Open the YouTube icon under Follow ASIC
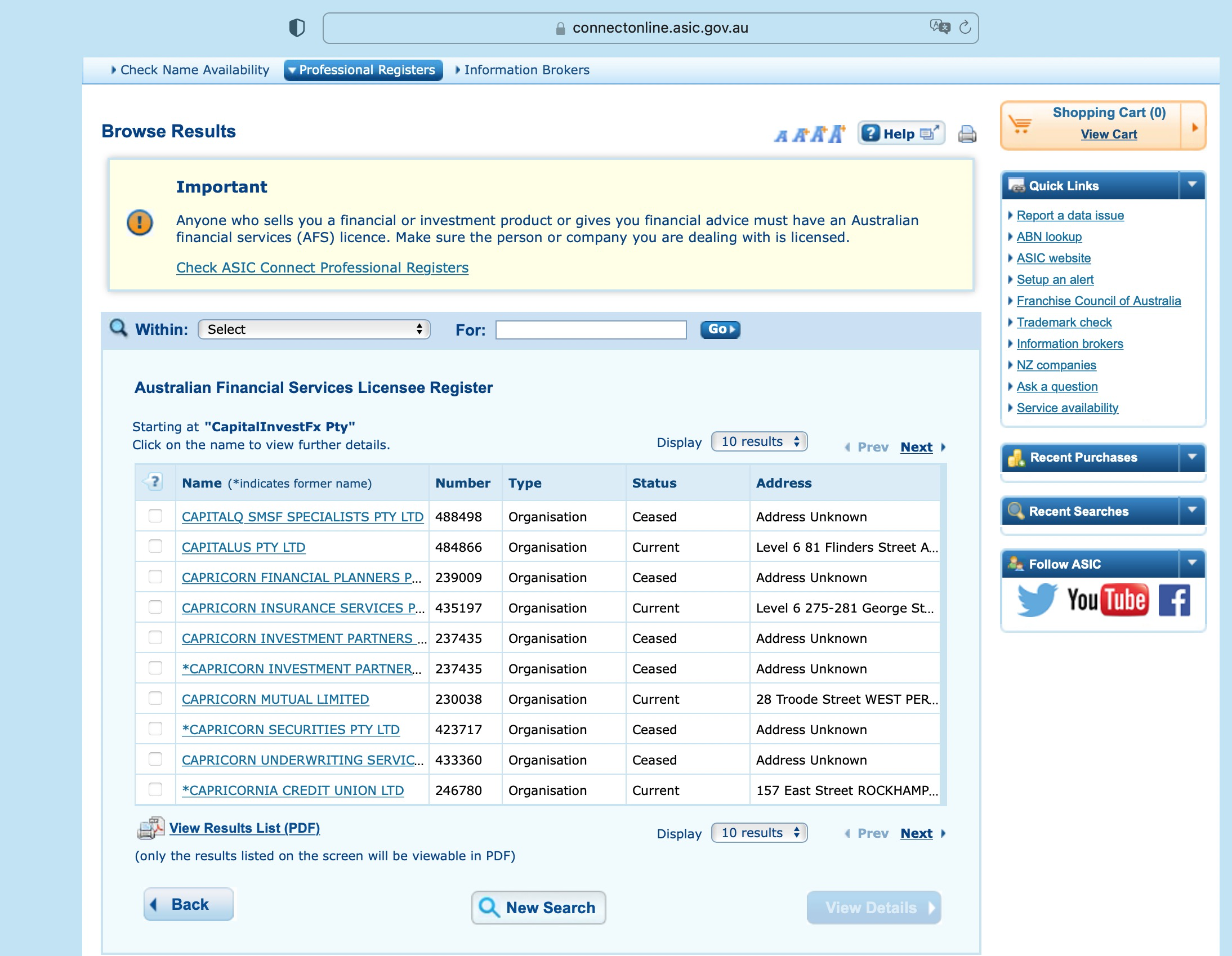The image size is (1232, 956). point(1107,599)
